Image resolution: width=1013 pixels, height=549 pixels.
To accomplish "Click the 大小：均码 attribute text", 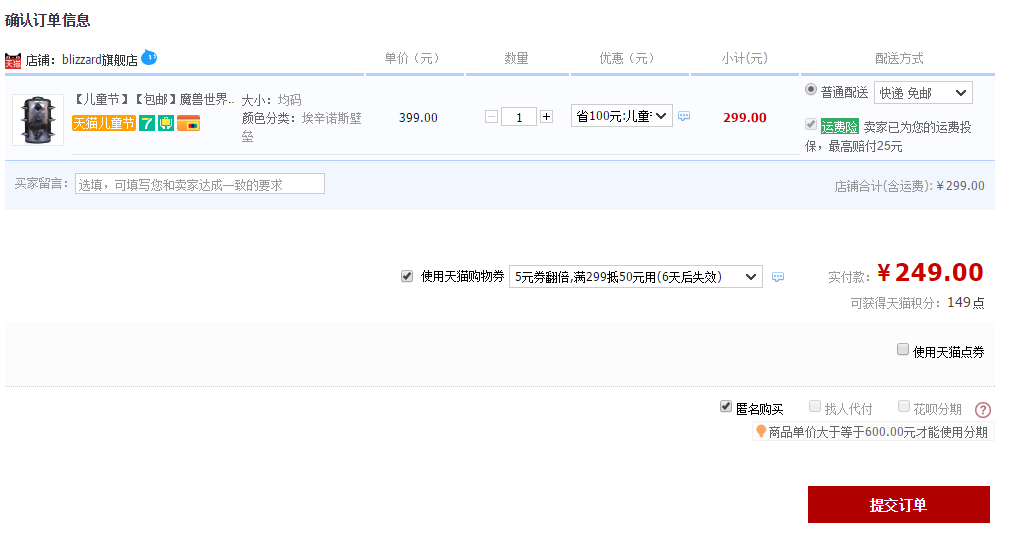I will point(271,100).
